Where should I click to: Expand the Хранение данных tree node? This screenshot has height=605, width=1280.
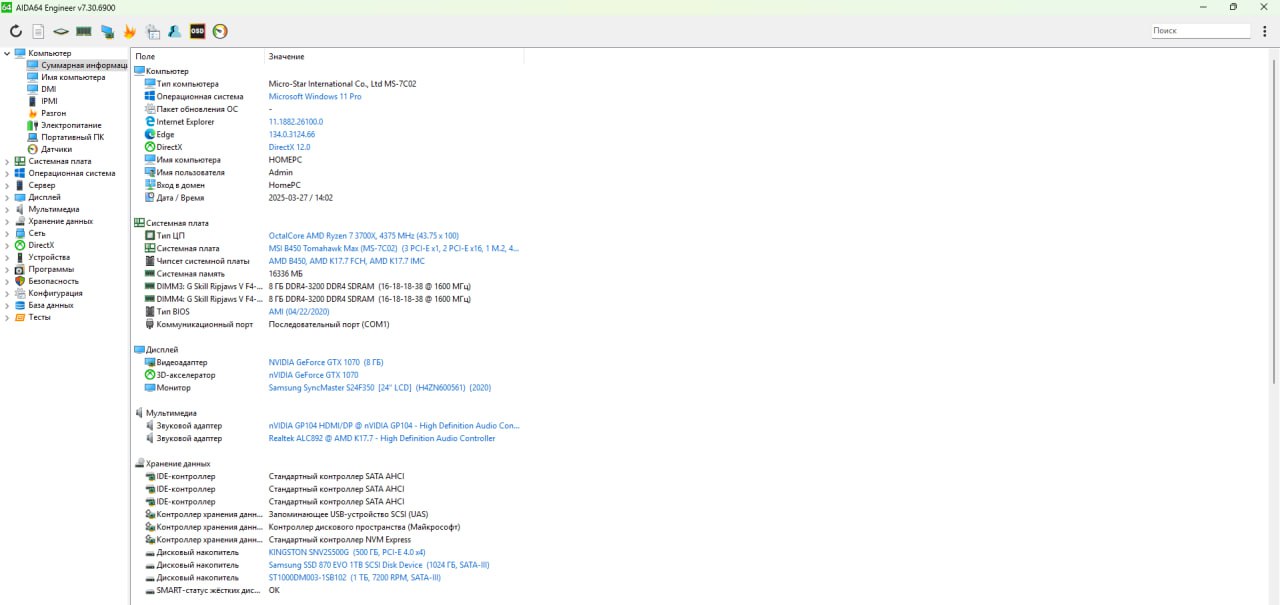pyautogui.click(x=7, y=221)
